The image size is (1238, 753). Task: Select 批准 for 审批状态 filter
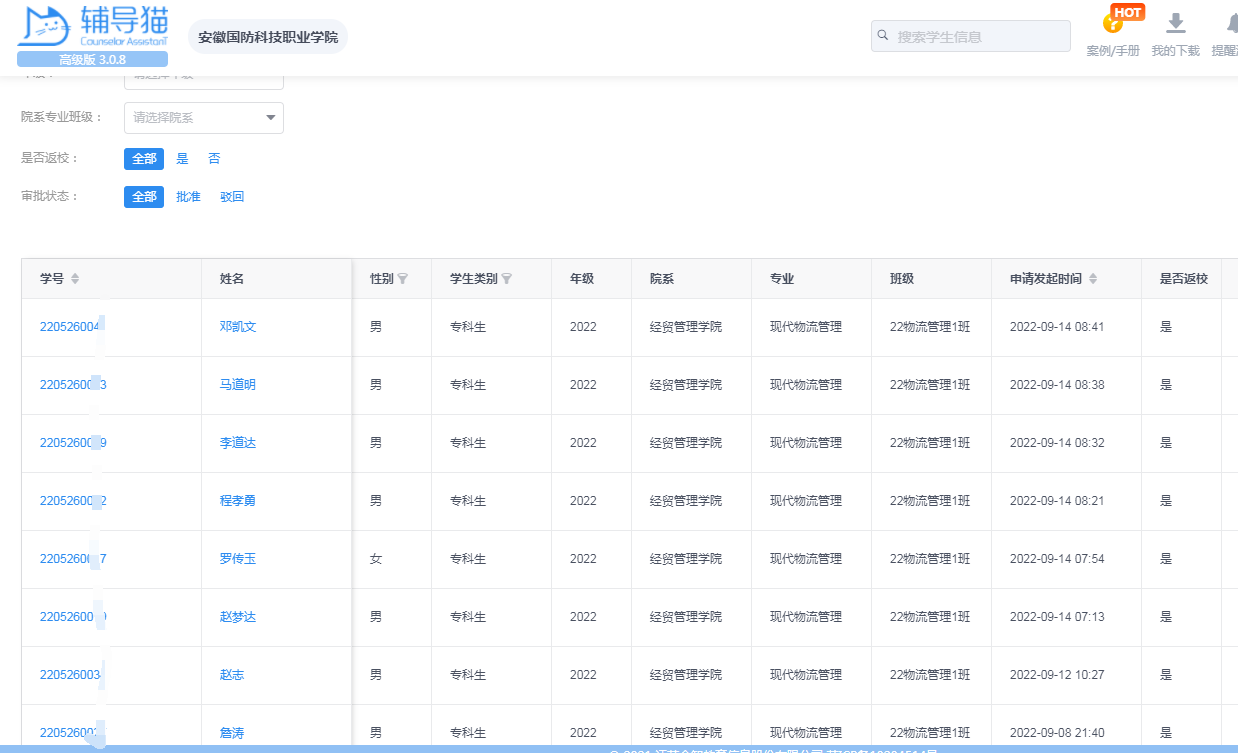(x=188, y=197)
